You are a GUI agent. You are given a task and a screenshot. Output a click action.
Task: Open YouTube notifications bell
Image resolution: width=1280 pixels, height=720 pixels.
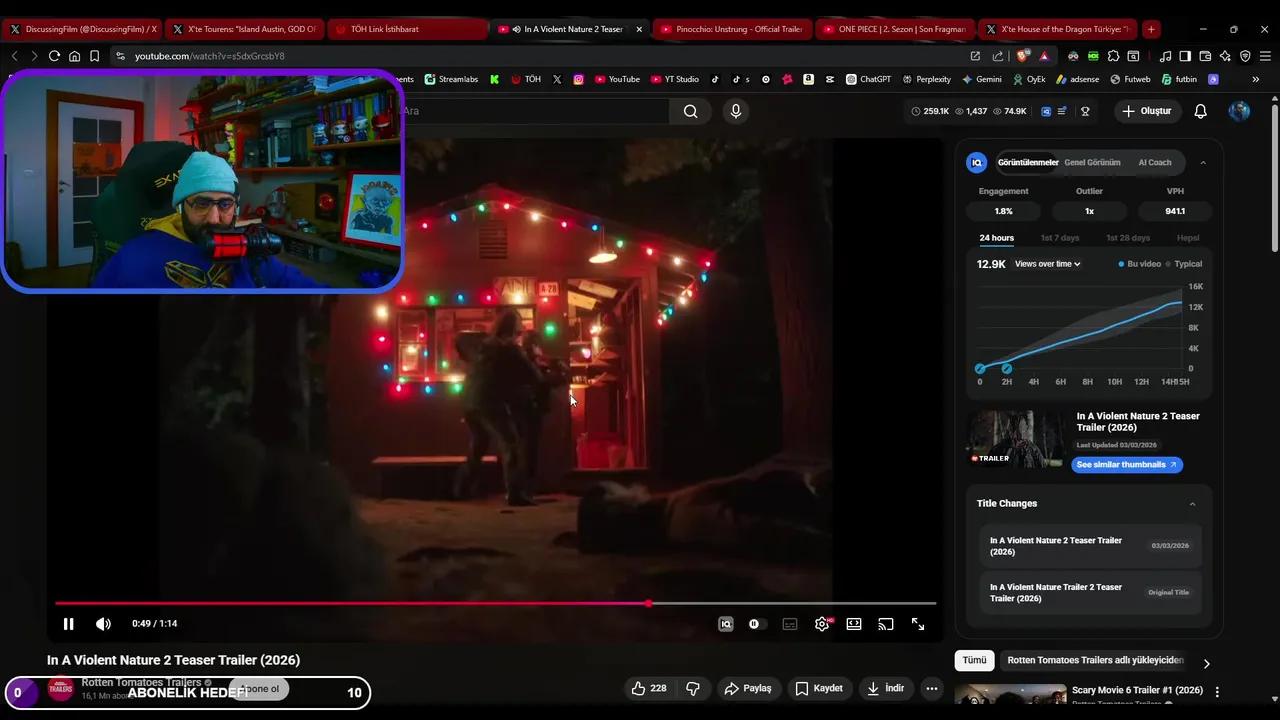point(1201,111)
